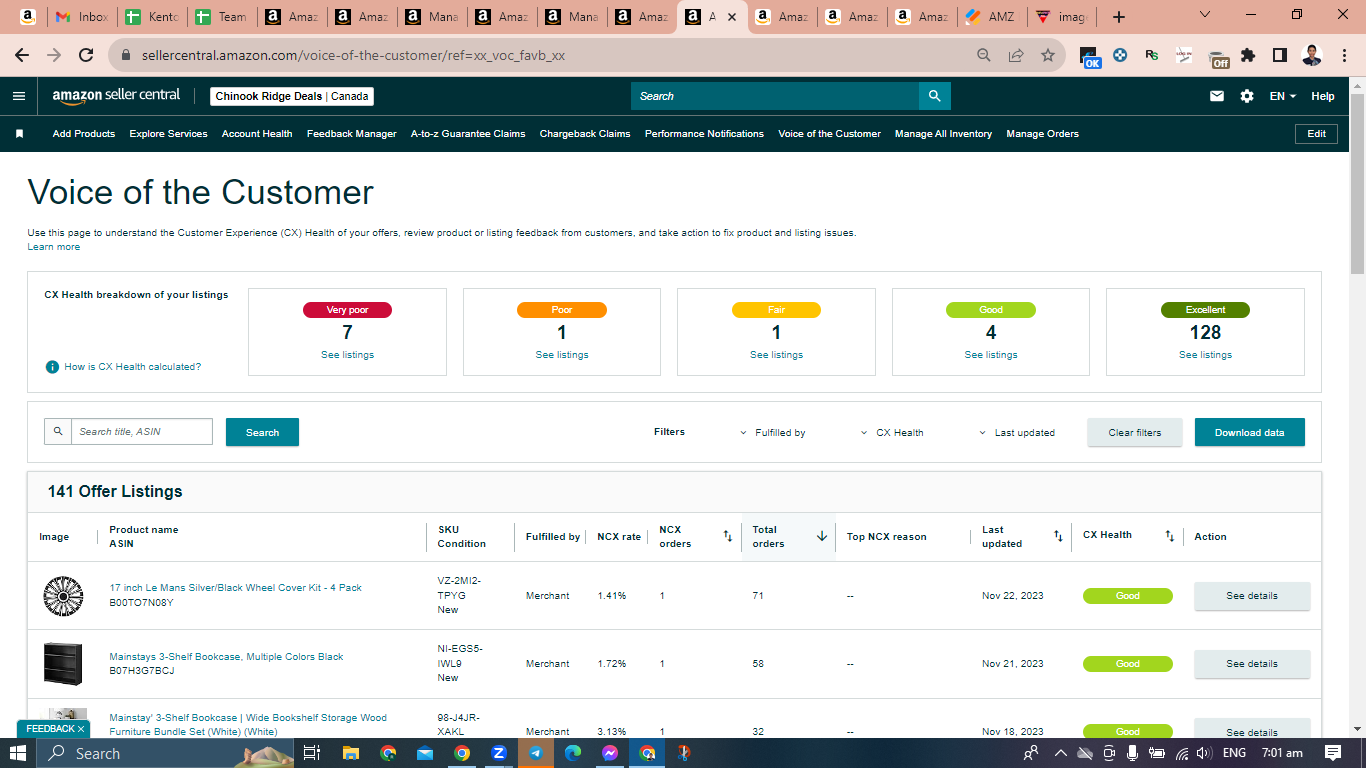The width and height of the screenshot is (1366, 768).
Task: Go to Manage All Inventory
Action: [943, 134]
